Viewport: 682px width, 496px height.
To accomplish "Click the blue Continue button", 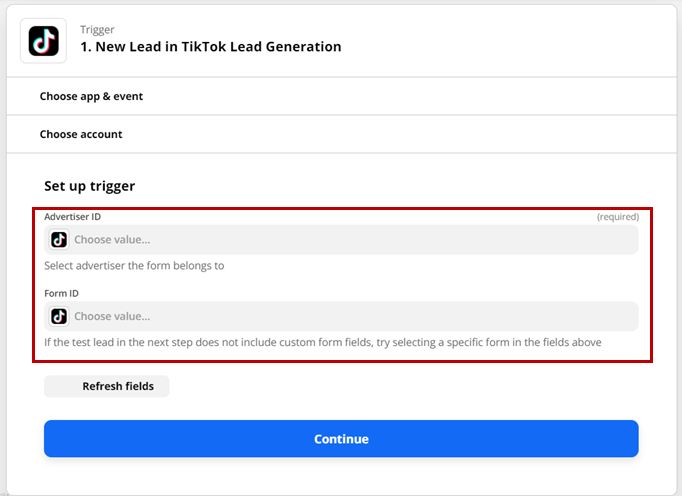I will pos(341,439).
